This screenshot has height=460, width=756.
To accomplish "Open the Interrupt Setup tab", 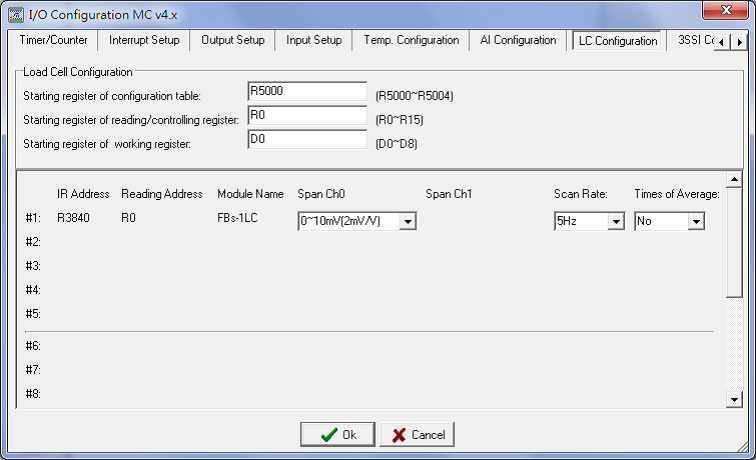I will point(144,41).
